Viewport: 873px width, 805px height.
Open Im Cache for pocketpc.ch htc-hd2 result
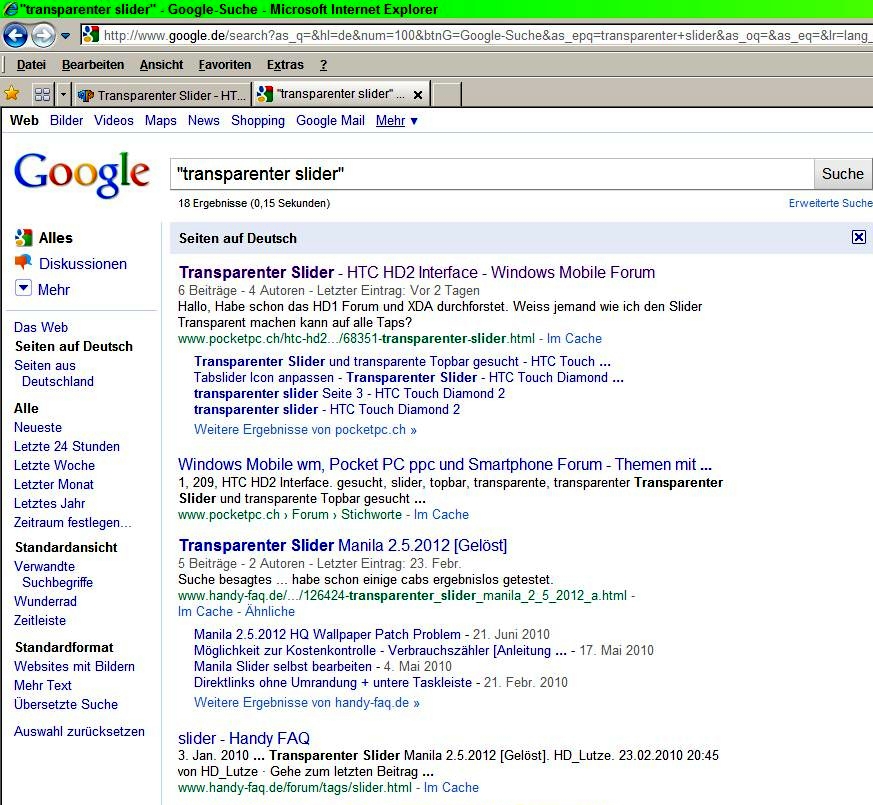click(x=574, y=338)
